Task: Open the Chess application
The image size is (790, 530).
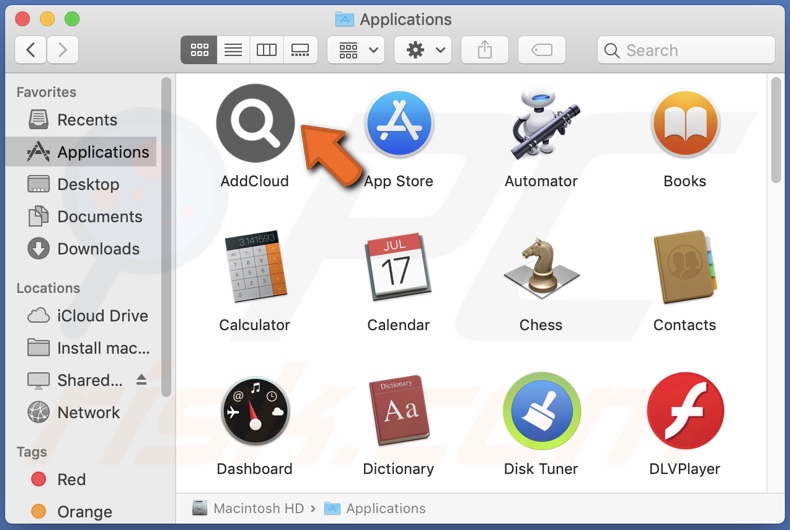Action: pyautogui.click(x=541, y=268)
